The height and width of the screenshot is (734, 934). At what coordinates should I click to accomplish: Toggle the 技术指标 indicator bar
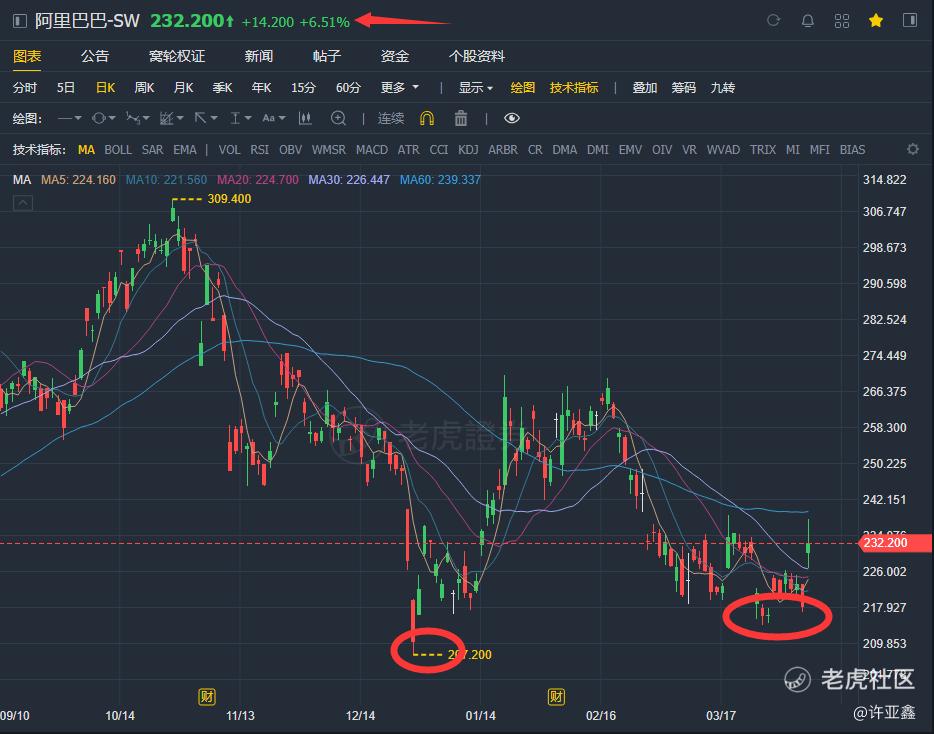(574, 88)
